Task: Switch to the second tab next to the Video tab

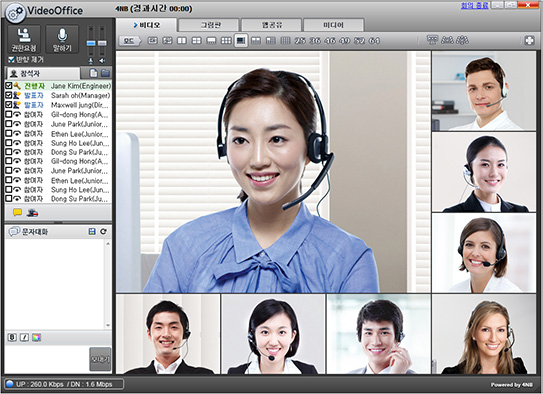Action: [x=211, y=25]
